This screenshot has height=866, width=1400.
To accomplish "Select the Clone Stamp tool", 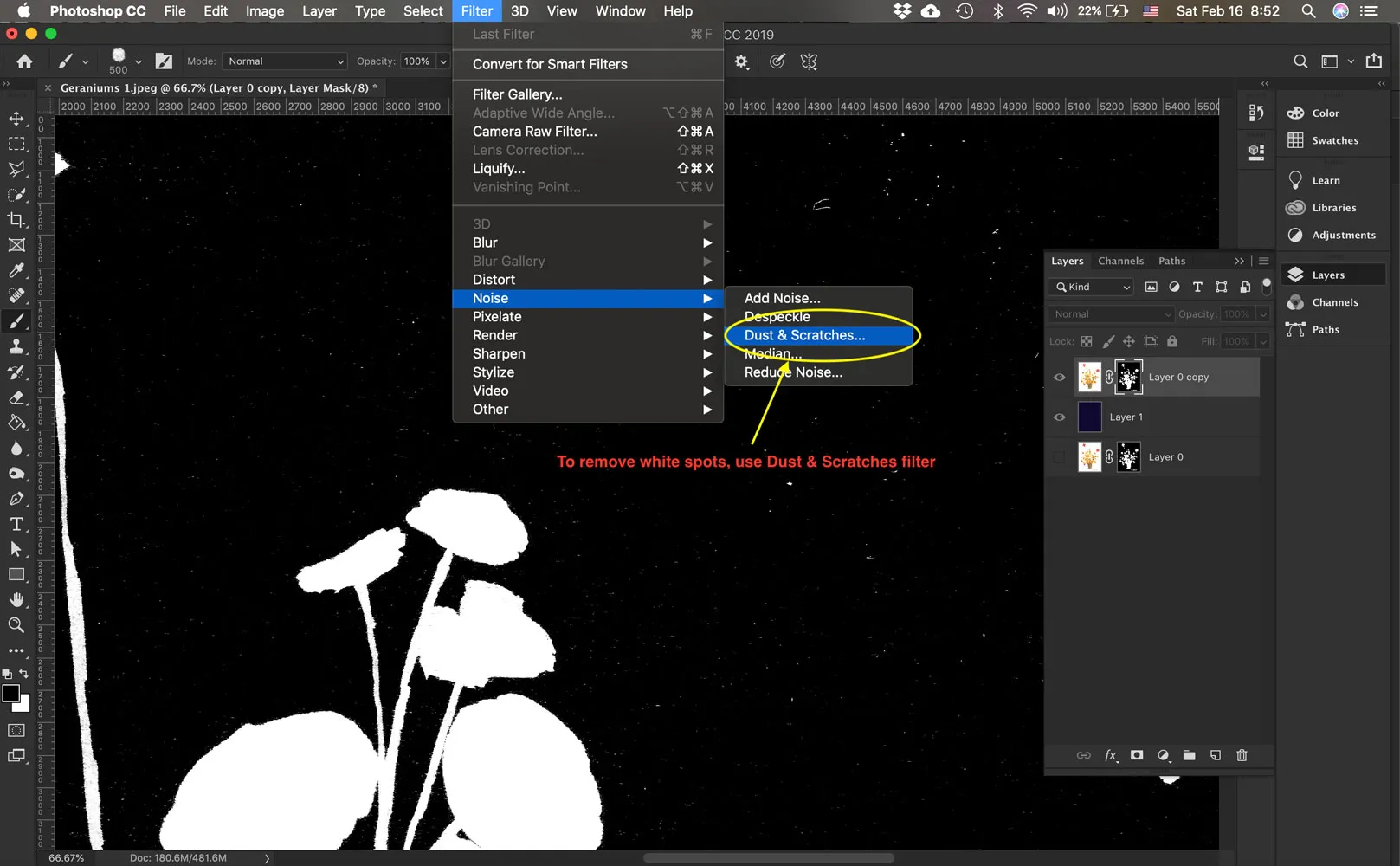I will coord(16,346).
